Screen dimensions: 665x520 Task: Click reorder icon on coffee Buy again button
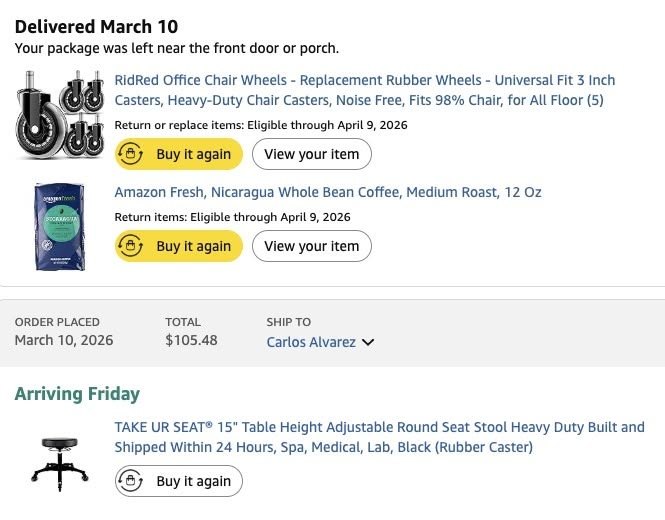click(x=133, y=246)
